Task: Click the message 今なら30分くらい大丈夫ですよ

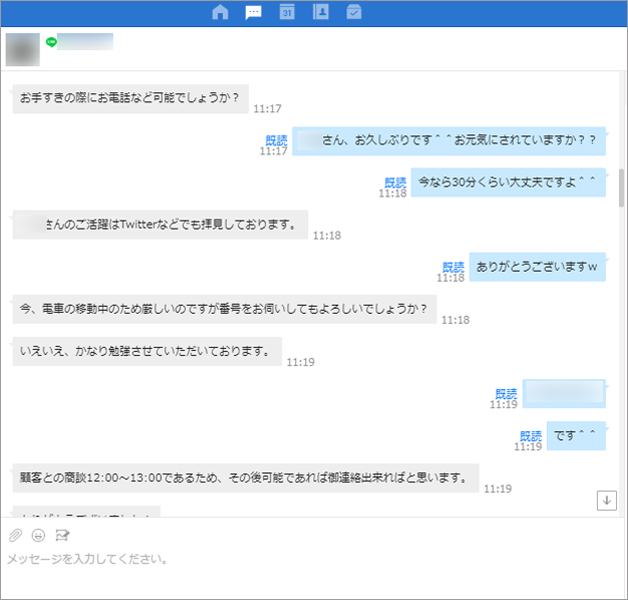Action: [x=507, y=182]
